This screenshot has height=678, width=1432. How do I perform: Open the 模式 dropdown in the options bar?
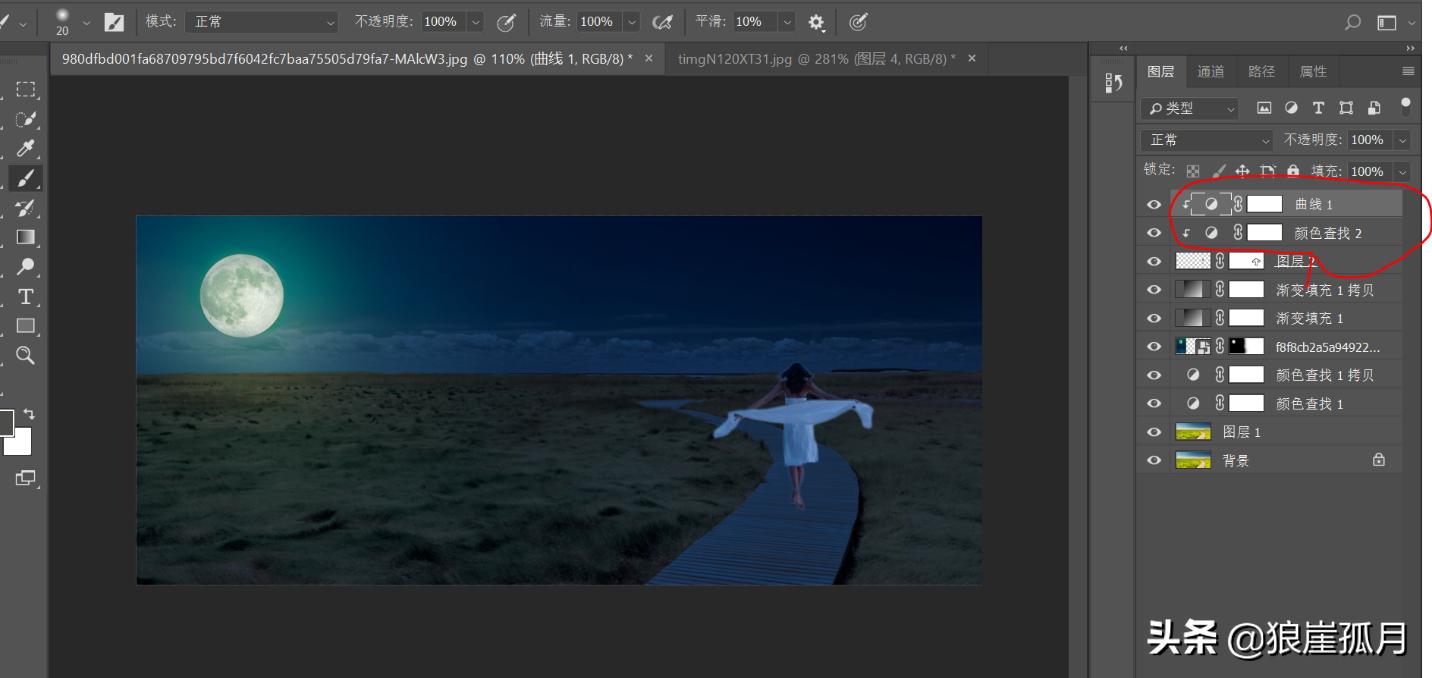[262, 20]
